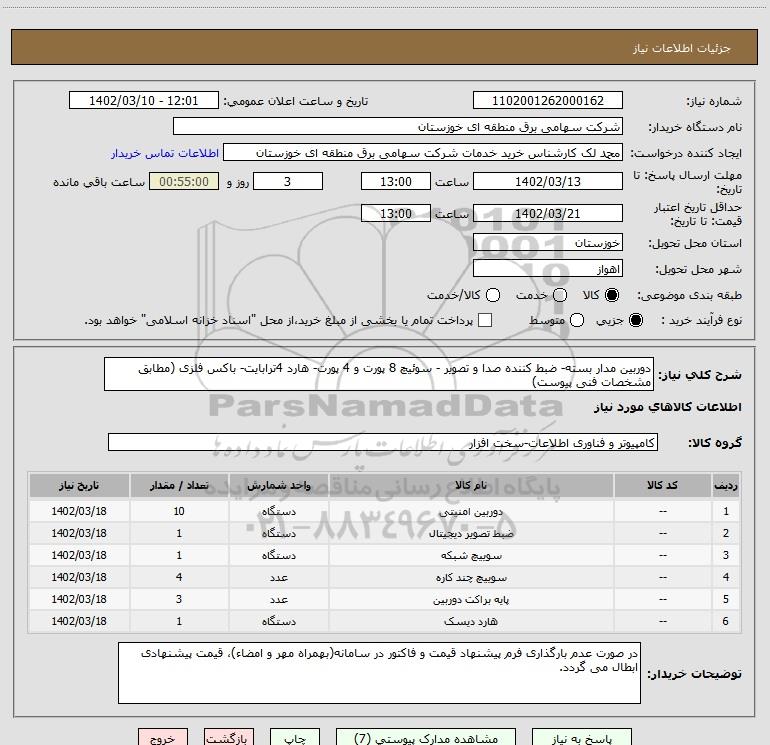Viewport: 770px width, 745px height.
Task: Click the گروه کالا field
Action: point(383,442)
